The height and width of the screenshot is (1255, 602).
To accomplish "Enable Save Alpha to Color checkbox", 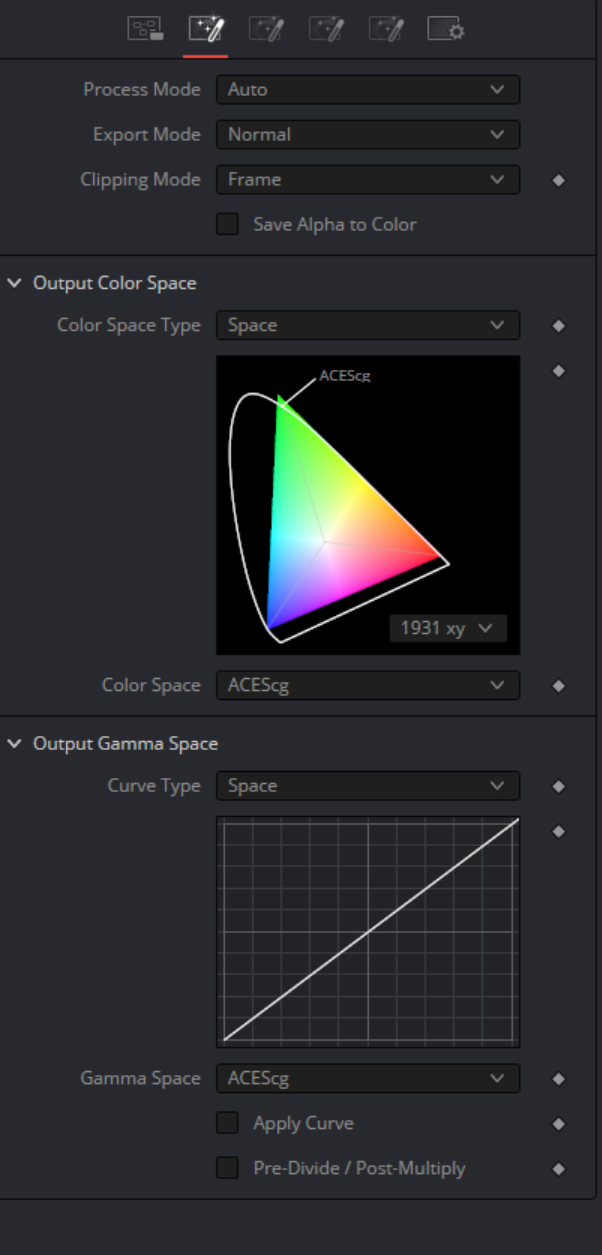I will pyautogui.click(x=228, y=224).
